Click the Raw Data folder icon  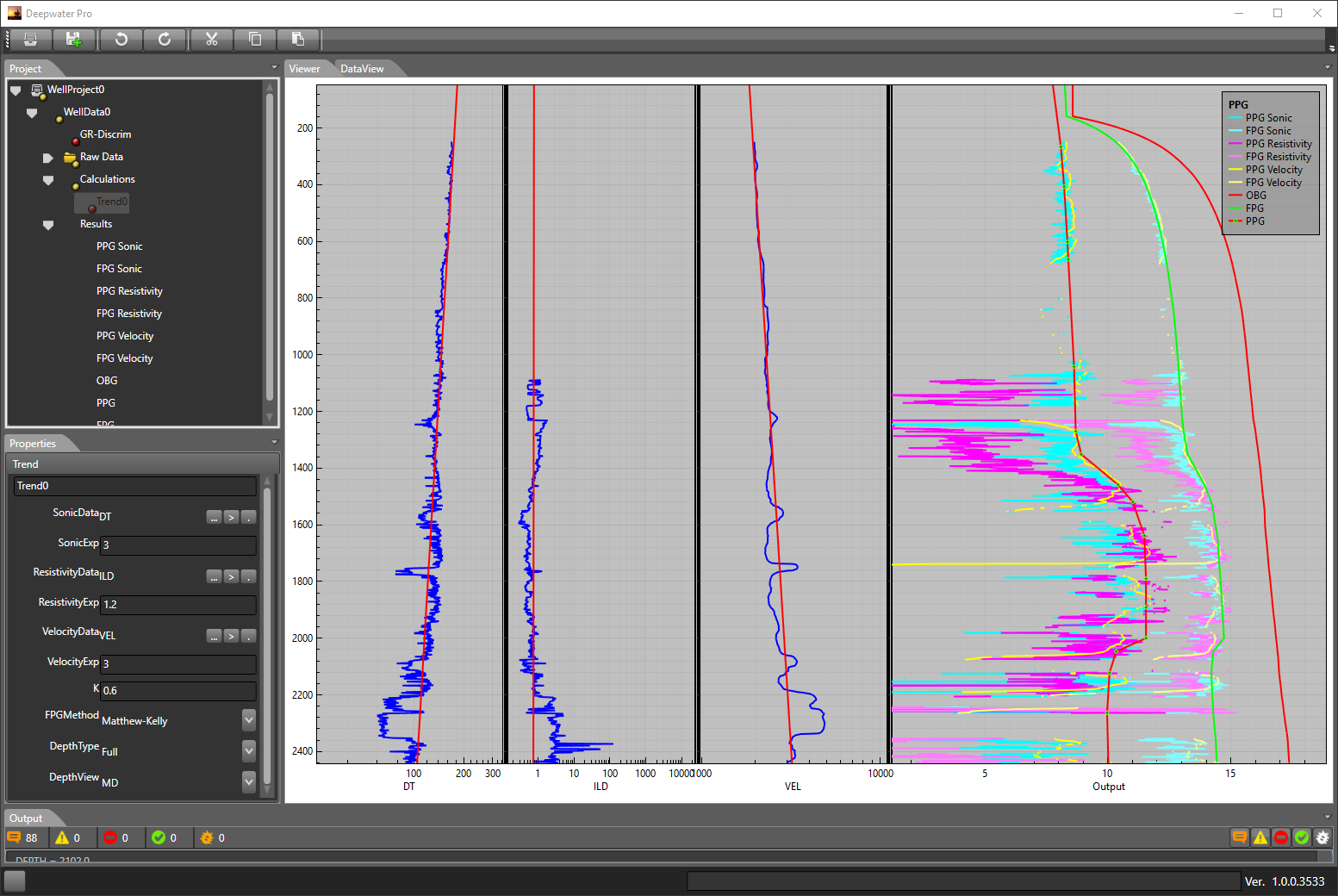pyautogui.click(x=70, y=158)
